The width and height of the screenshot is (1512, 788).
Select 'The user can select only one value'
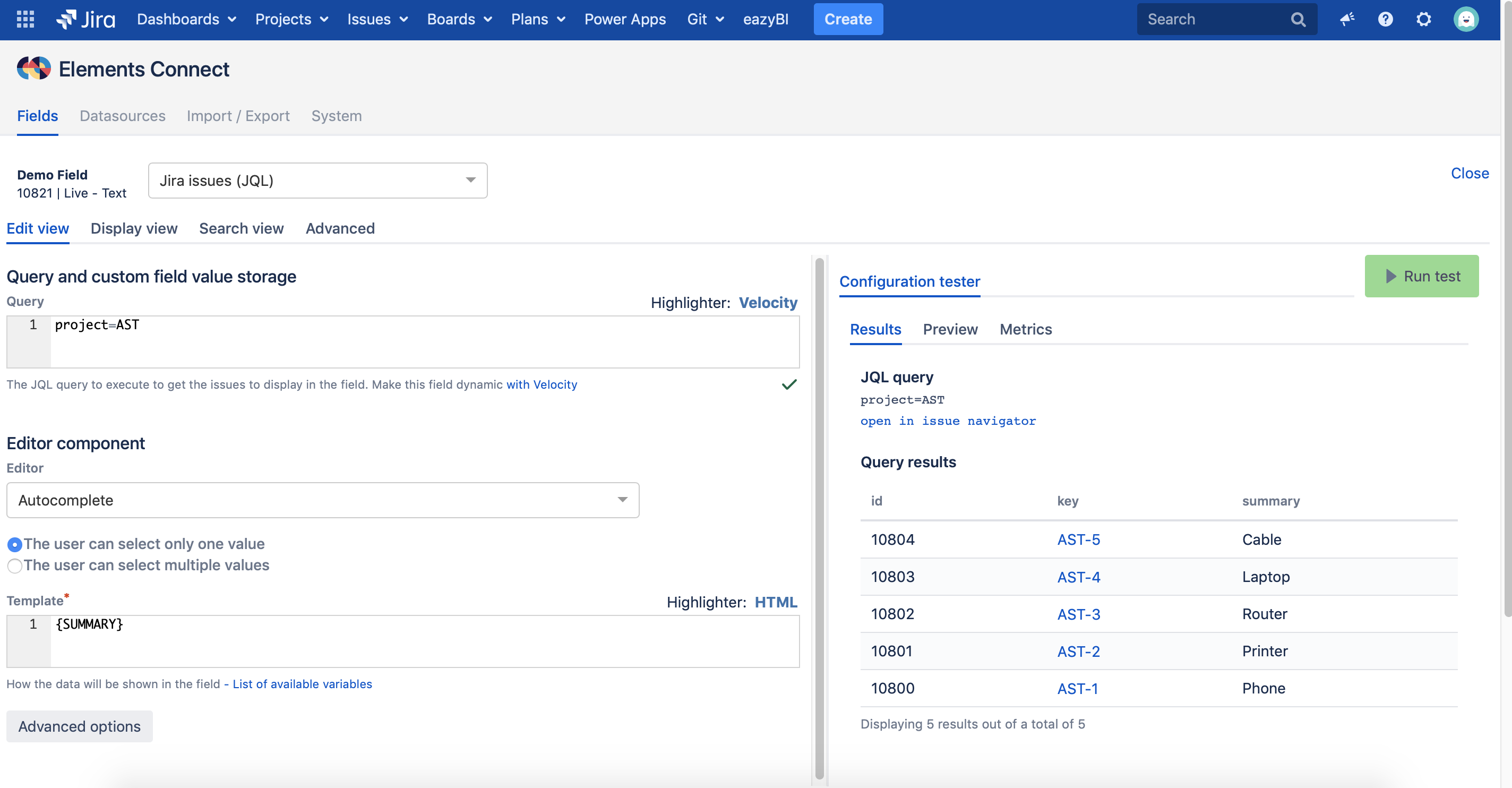coord(15,544)
